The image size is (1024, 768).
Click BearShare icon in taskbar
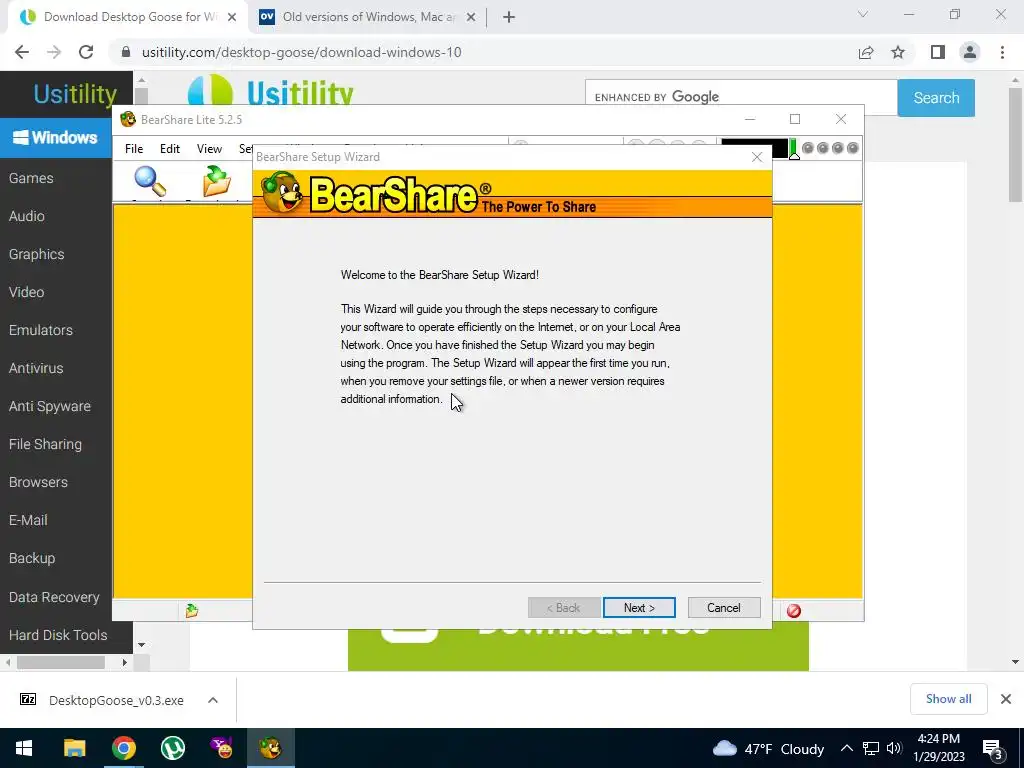pyautogui.click(x=270, y=748)
